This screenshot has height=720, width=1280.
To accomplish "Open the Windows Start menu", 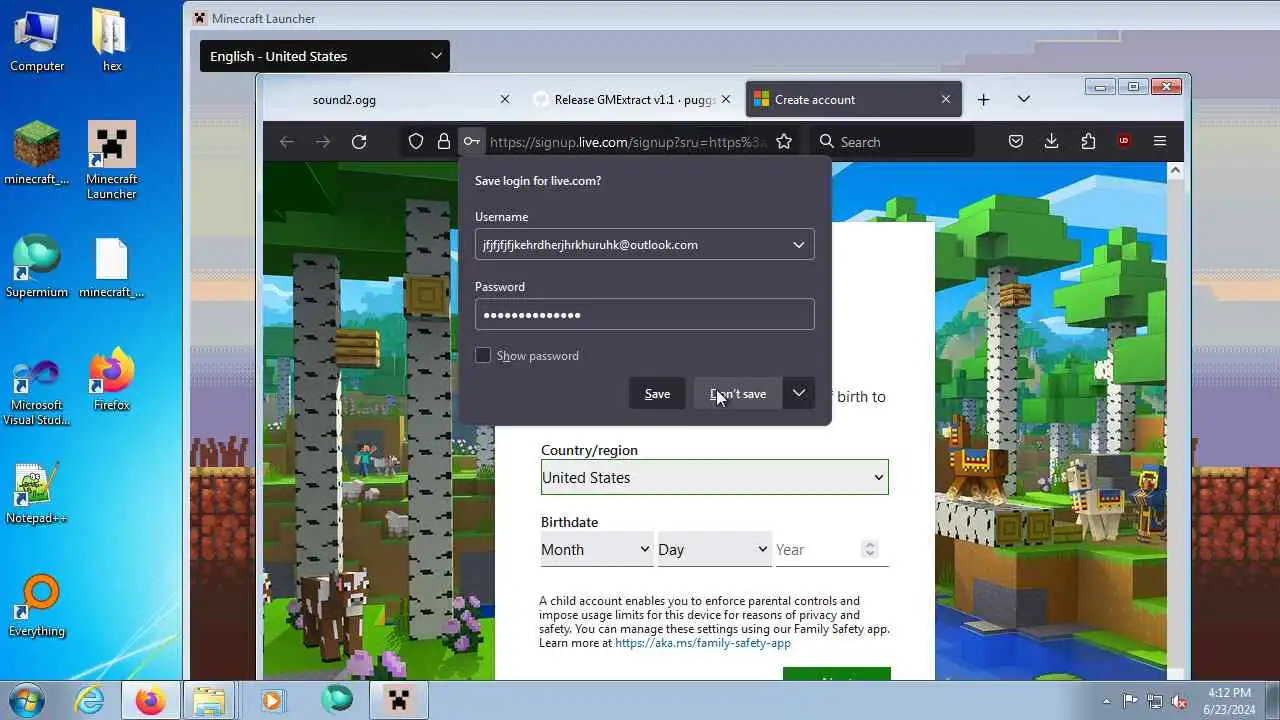I will click(27, 700).
